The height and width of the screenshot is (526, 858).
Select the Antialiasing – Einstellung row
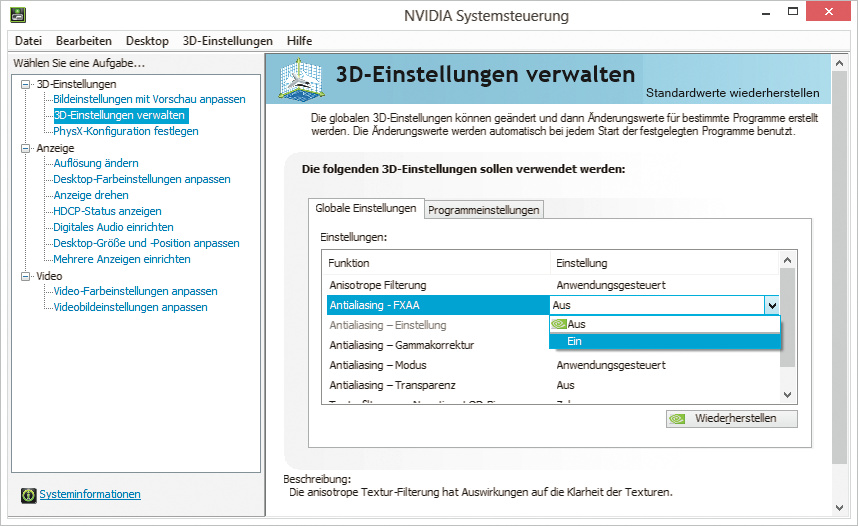438,325
